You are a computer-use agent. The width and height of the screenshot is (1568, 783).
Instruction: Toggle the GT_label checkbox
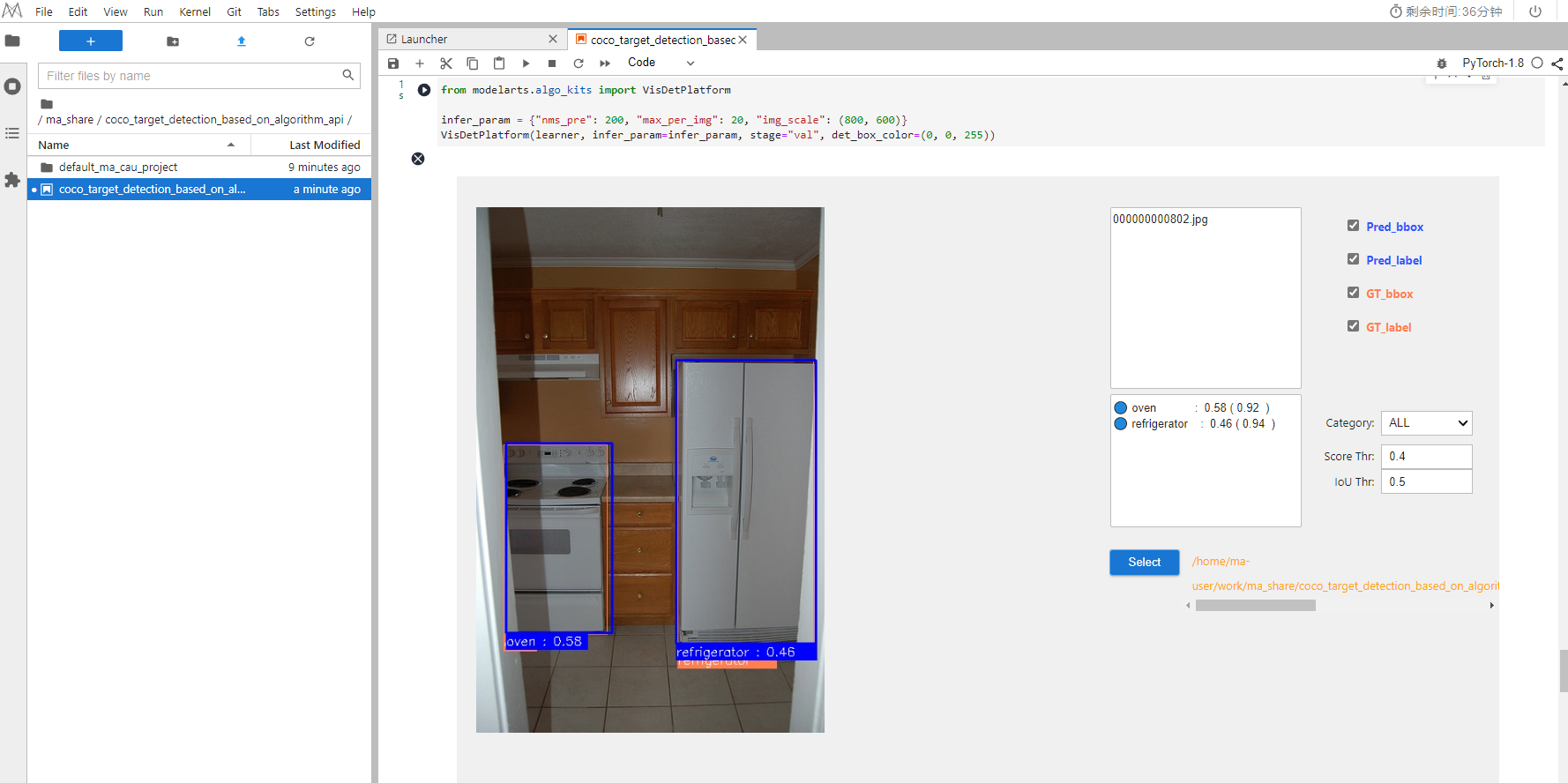click(1354, 326)
